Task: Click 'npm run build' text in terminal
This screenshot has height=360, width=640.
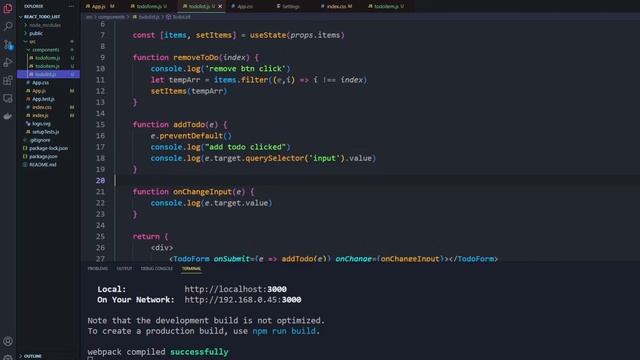Action: click(x=284, y=331)
